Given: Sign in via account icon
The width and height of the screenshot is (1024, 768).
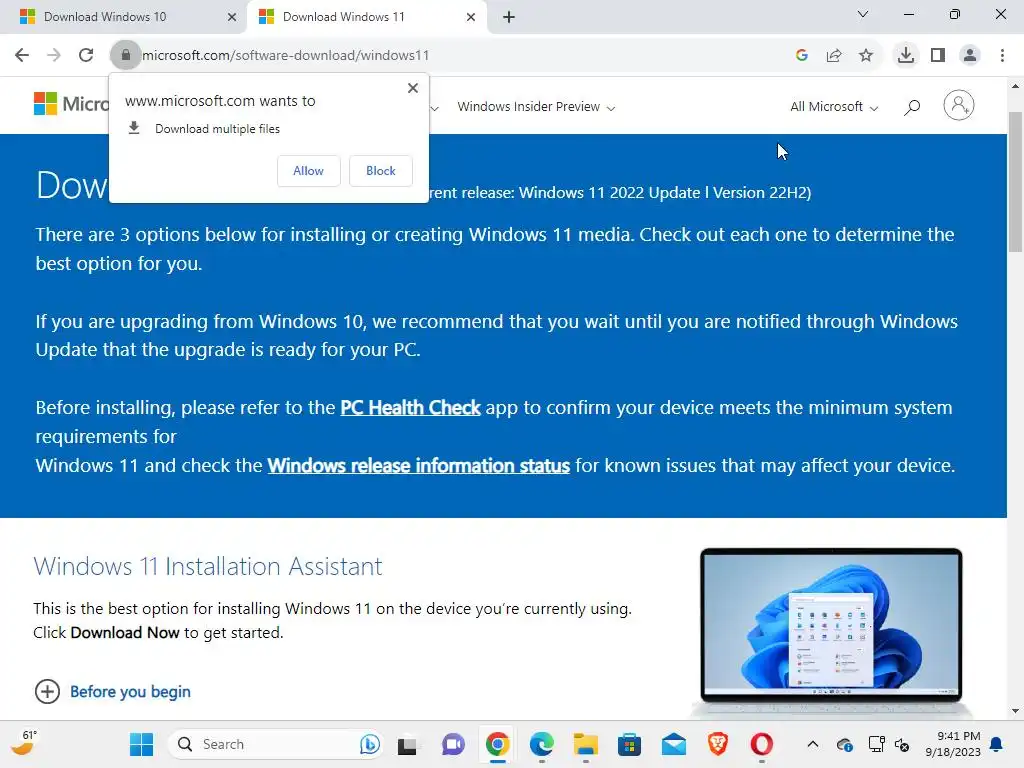Looking at the screenshot, I should pos(959,105).
